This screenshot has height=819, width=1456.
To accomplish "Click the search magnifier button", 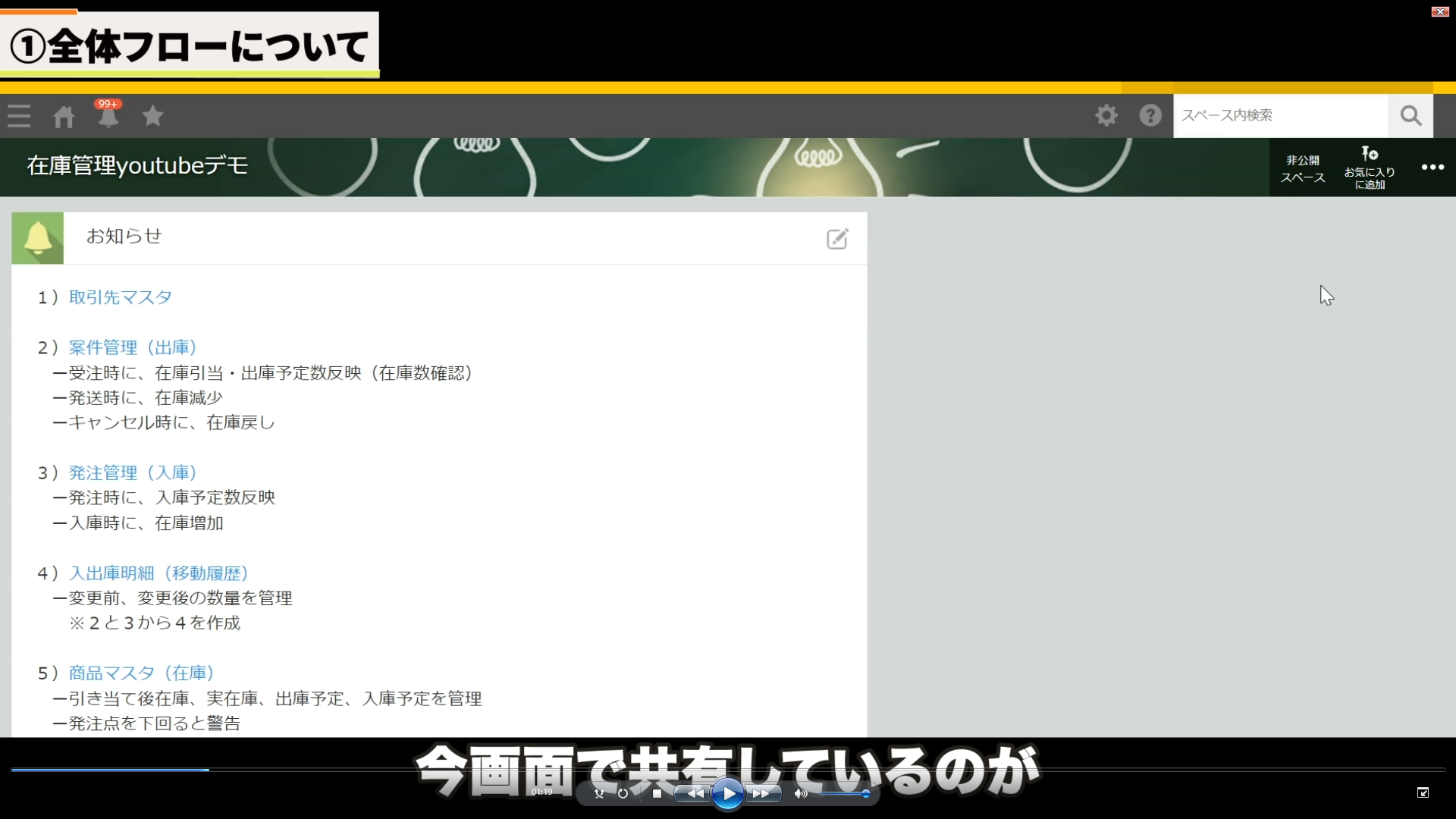I will [x=1410, y=116].
